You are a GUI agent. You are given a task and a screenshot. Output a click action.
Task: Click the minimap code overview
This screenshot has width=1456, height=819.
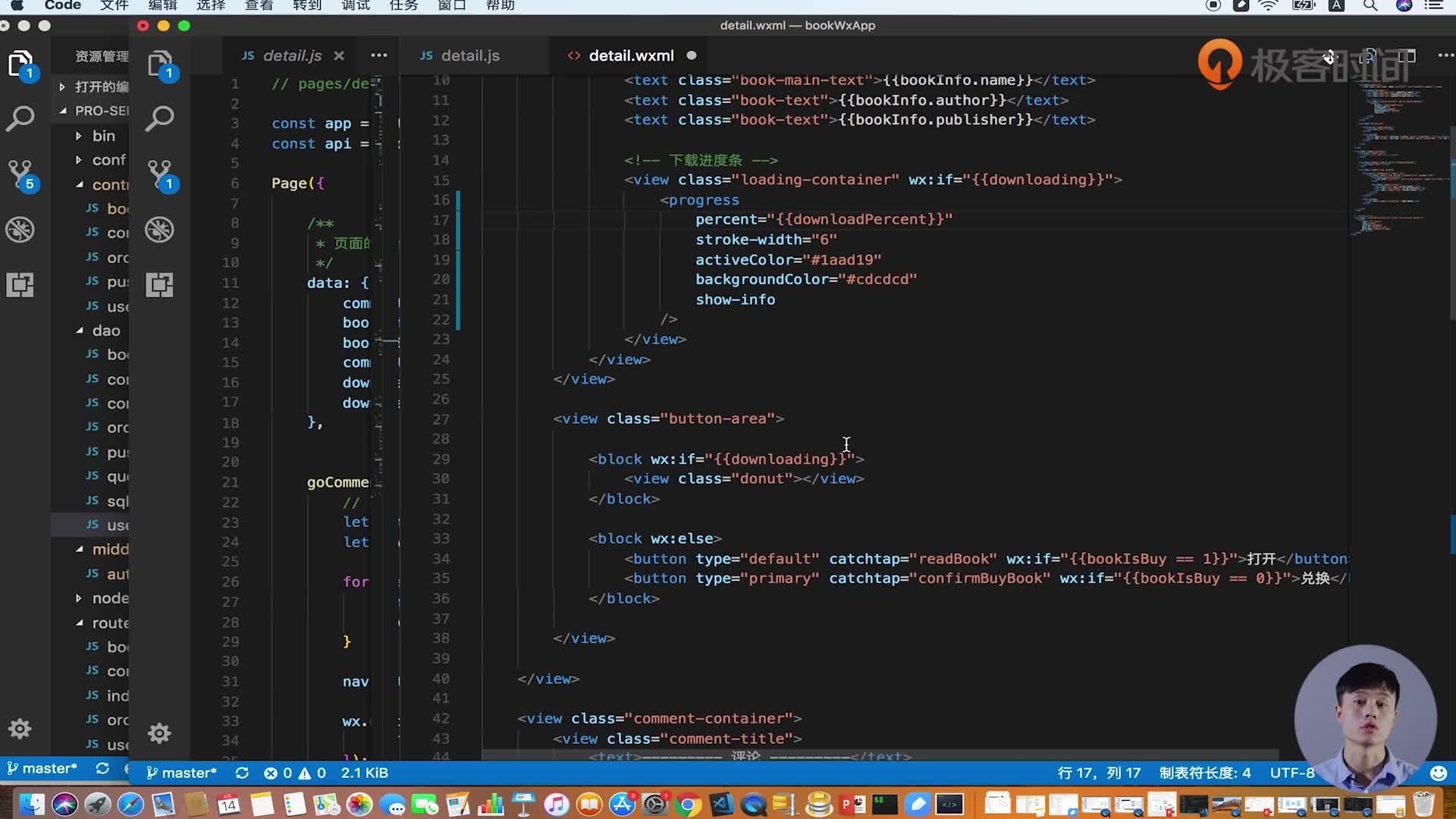pos(1395,152)
